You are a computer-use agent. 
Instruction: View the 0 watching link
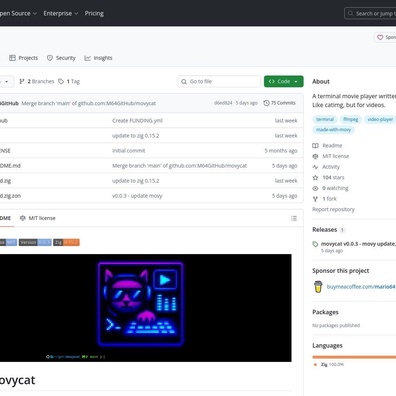[335, 188]
